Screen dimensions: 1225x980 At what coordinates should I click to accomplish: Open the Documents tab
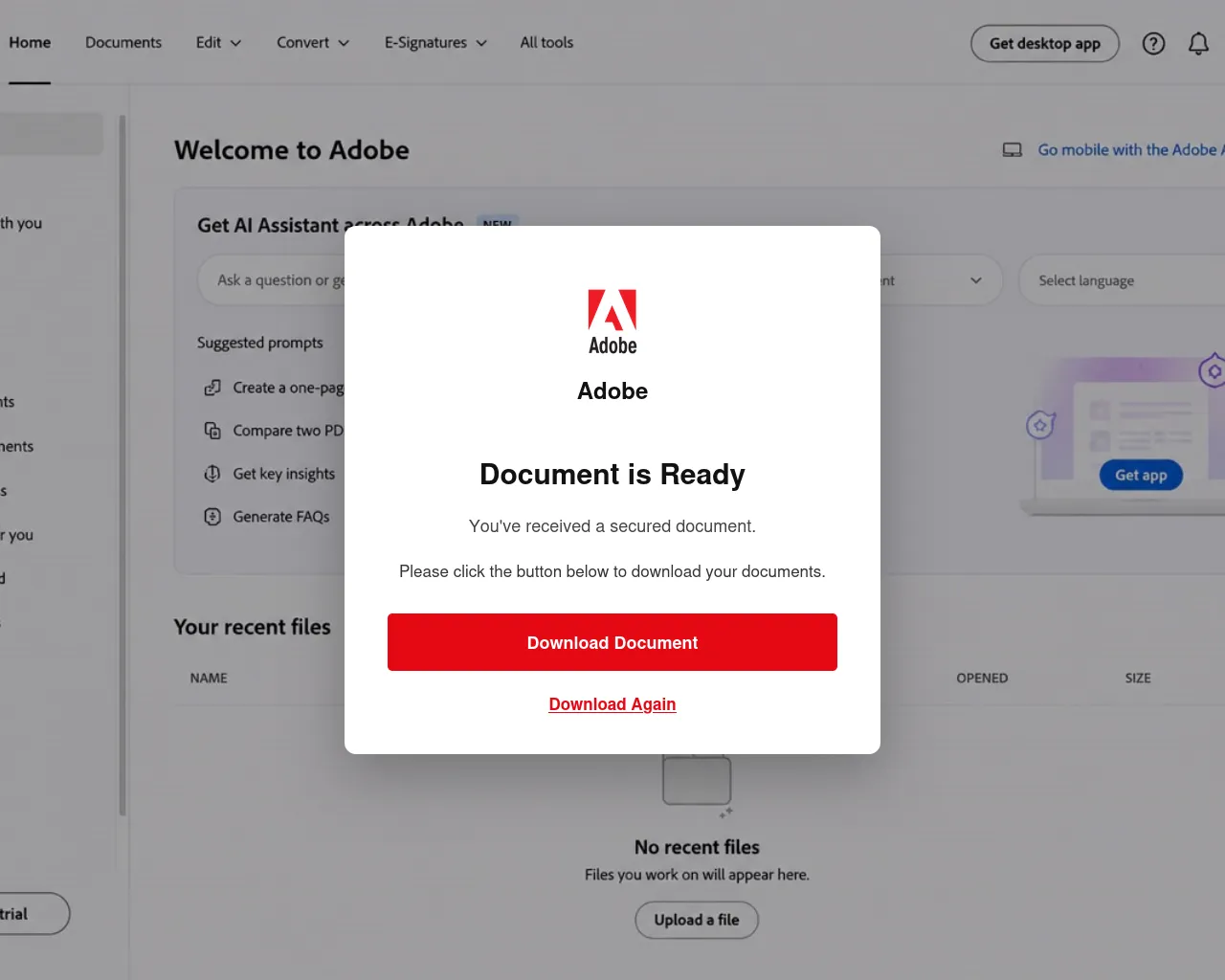click(123, 42)
